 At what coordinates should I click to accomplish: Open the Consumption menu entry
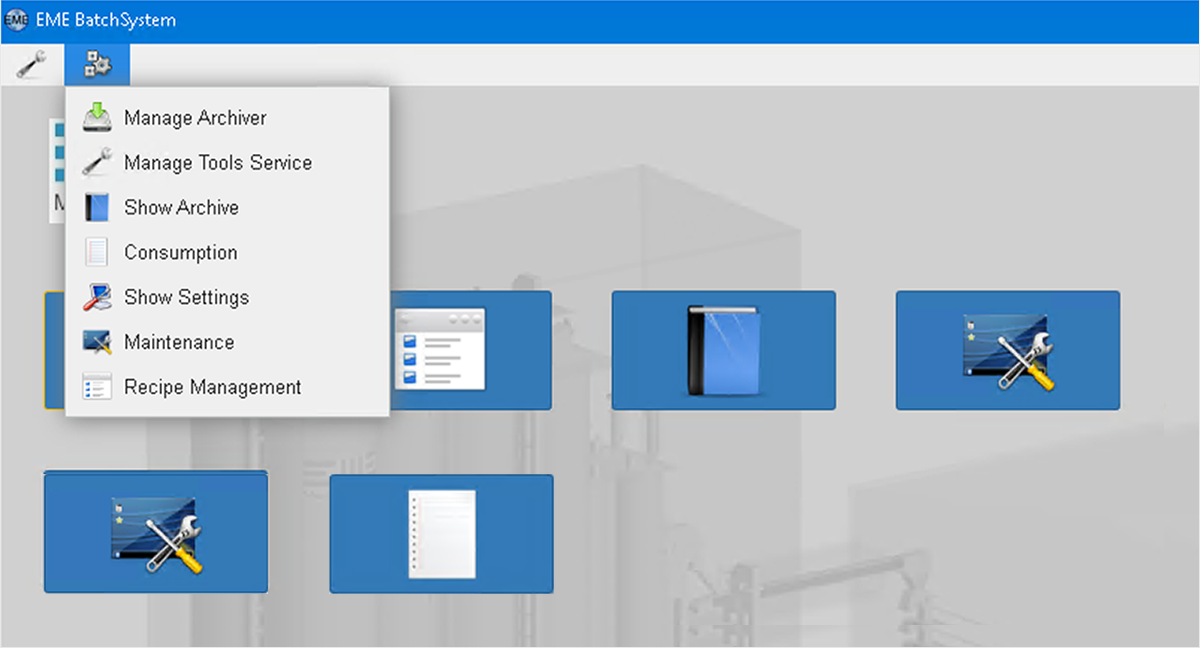[x=227, y=253]
